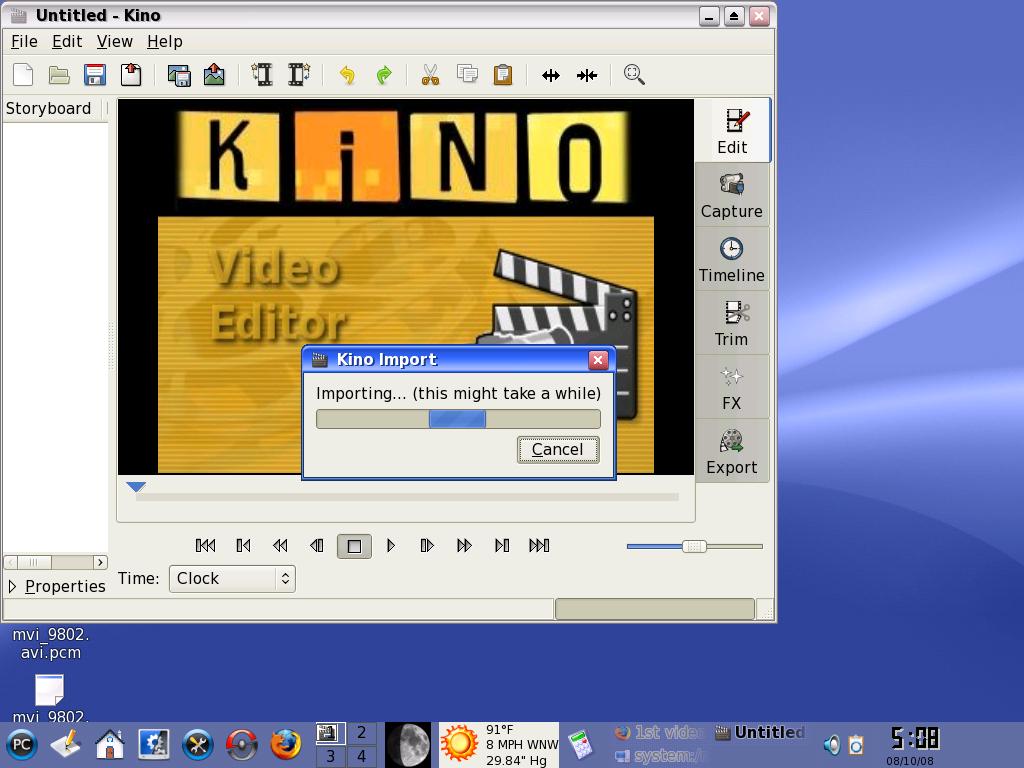Jump to last frame using skip-end control
Image resolution: width=1024 pixels, height=768 pixels.
click(540, 545)
